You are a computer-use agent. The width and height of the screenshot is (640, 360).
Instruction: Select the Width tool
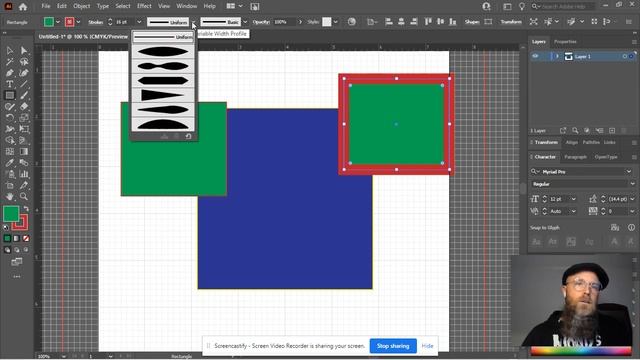coord(10,129)
